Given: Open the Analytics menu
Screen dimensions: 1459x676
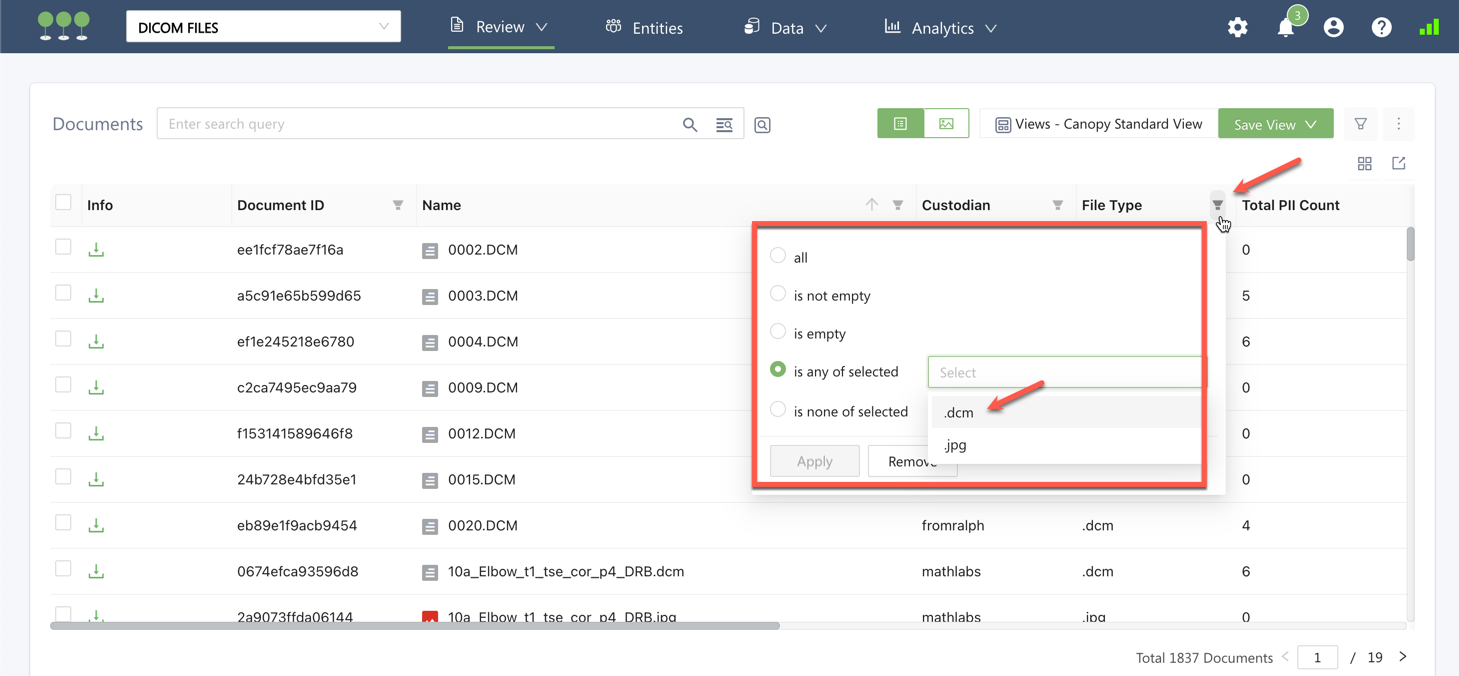Looking at the screenshot, I should (941, 28).
